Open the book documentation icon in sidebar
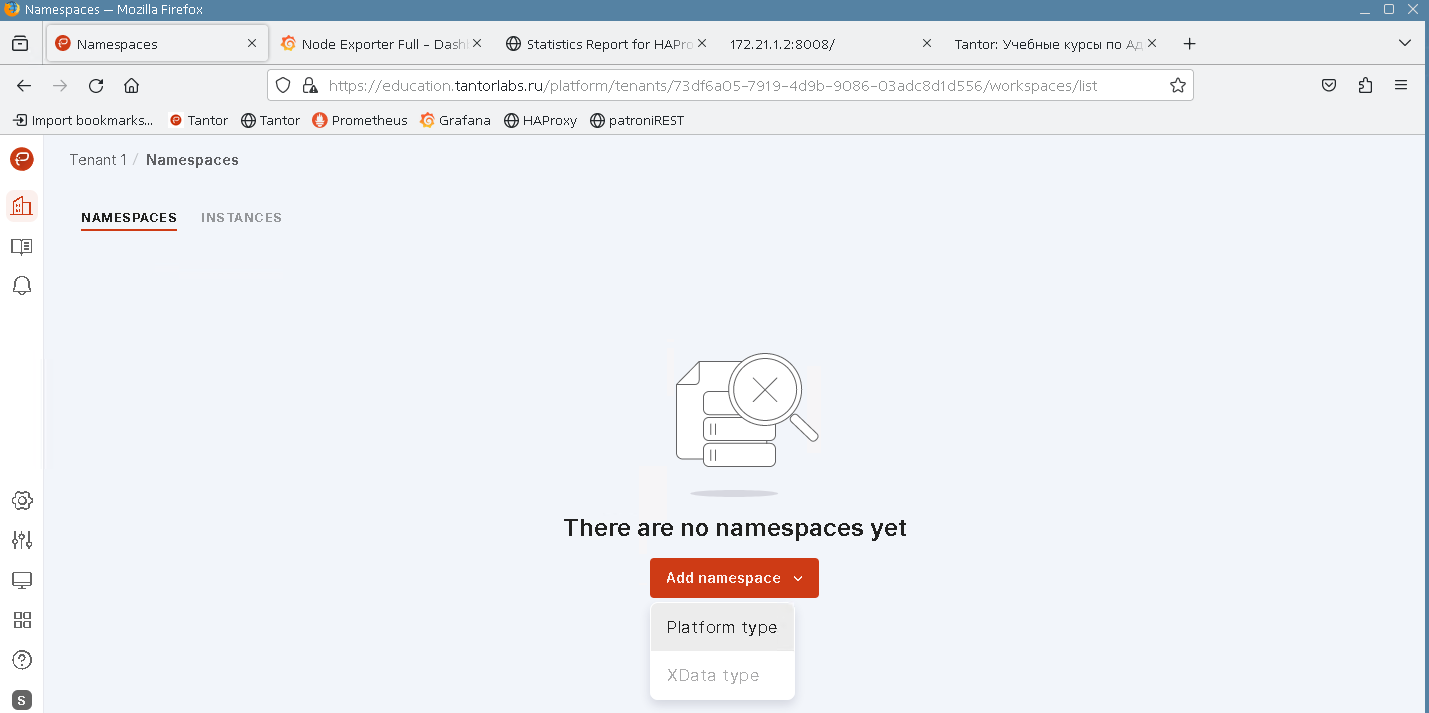The image size is (1429, 713). click(x=21, y=246)
